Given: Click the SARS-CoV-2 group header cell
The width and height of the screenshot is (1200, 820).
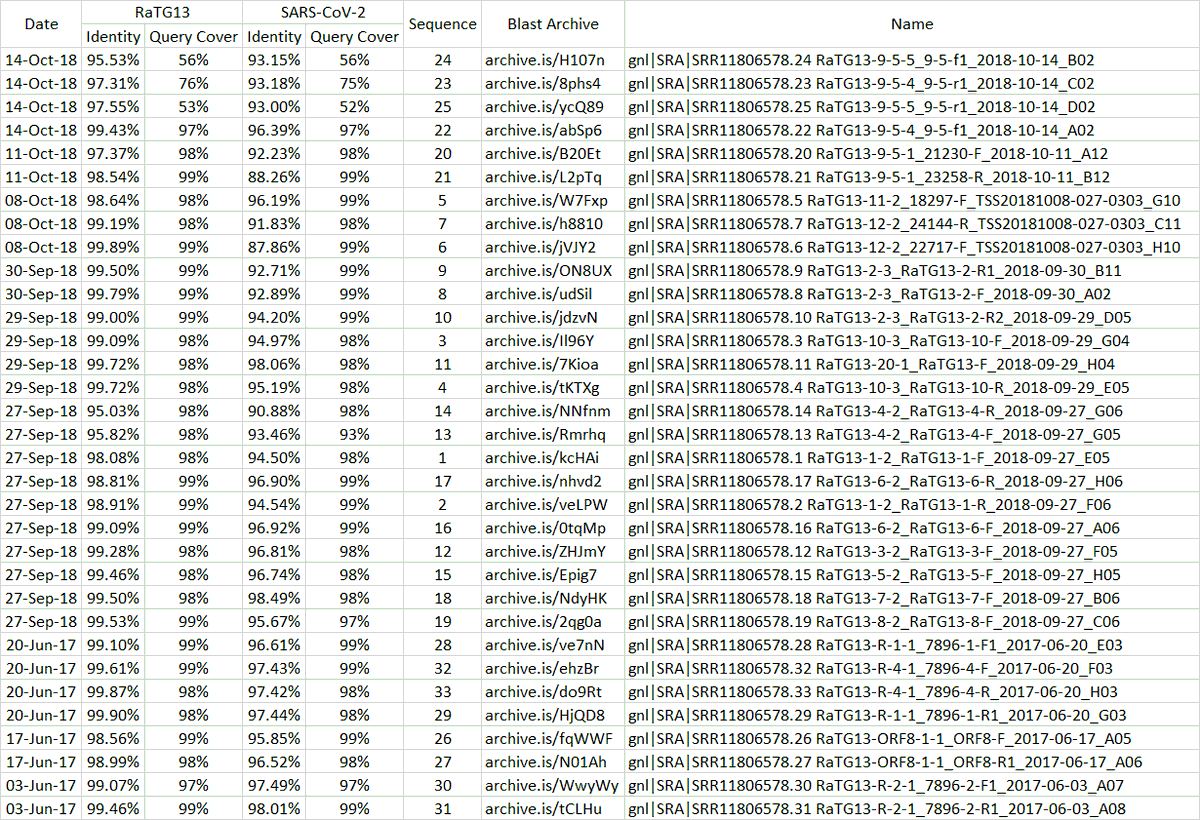Looking at the screenshot, I should (324, 12).
